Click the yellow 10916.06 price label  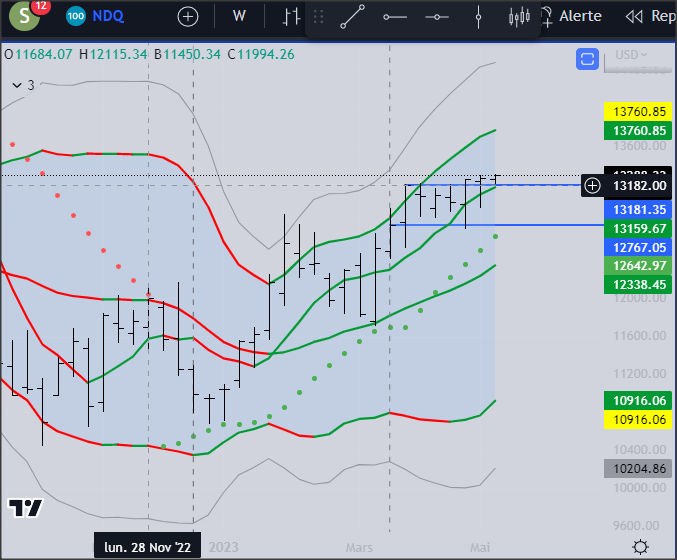[638, 420]
